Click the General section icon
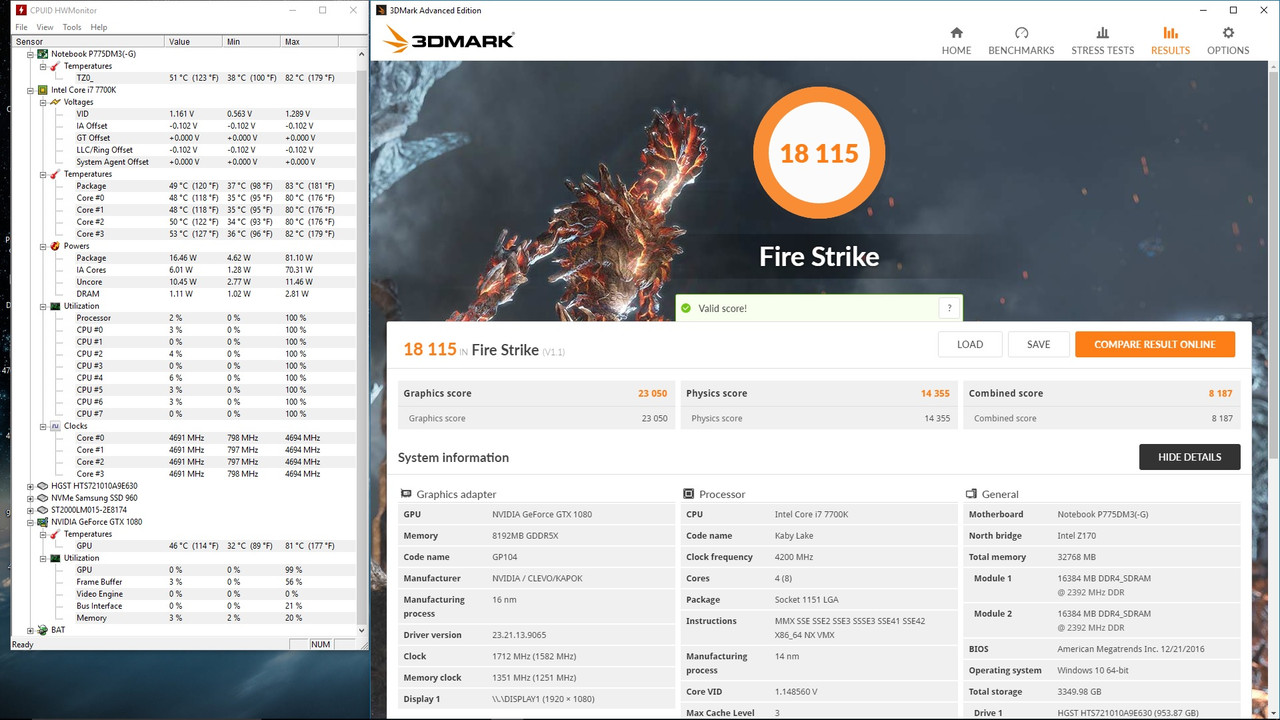 pyautogui.click(x=971, y=494)
